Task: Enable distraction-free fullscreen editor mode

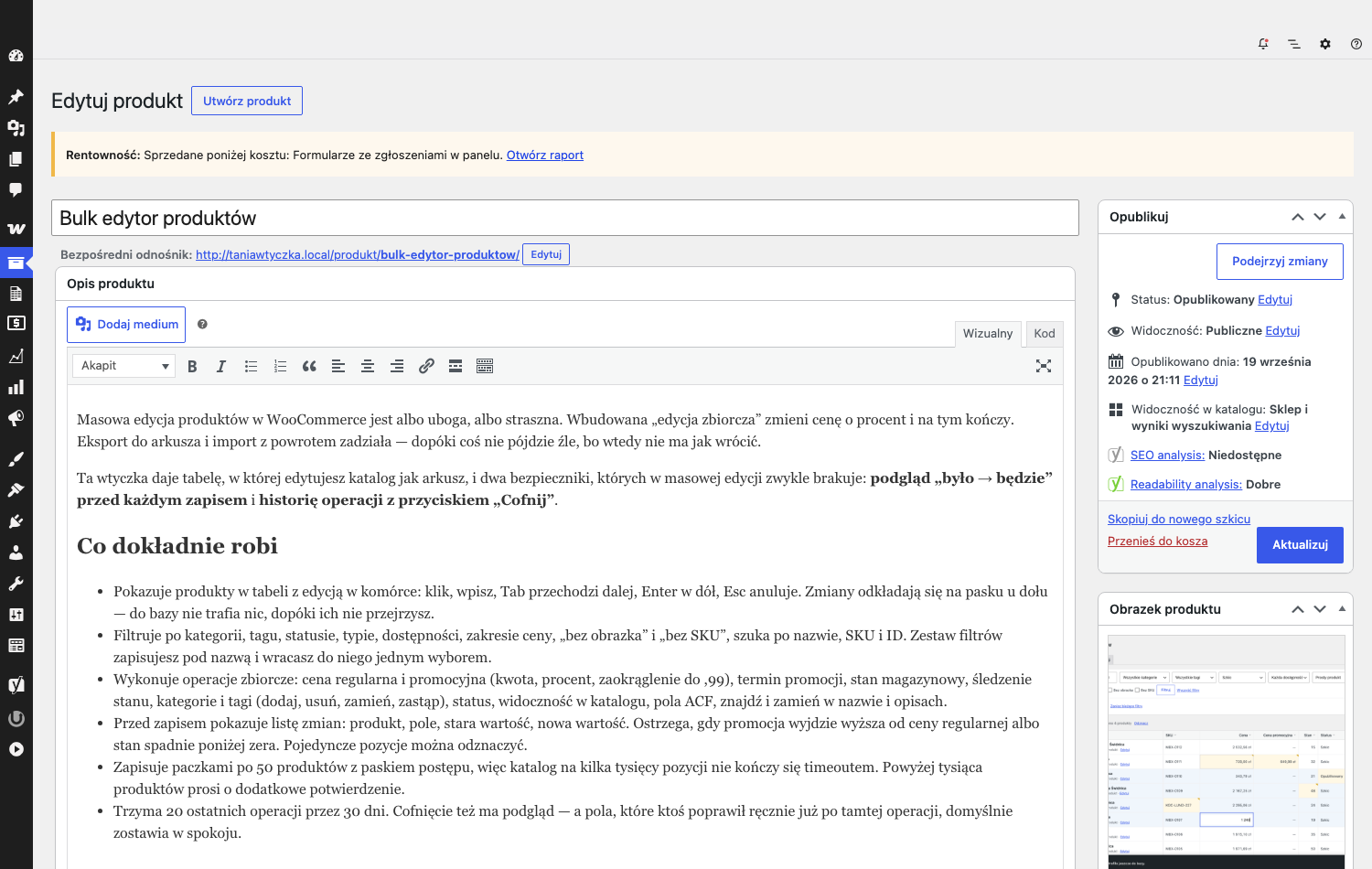Action: point(1044,366)
